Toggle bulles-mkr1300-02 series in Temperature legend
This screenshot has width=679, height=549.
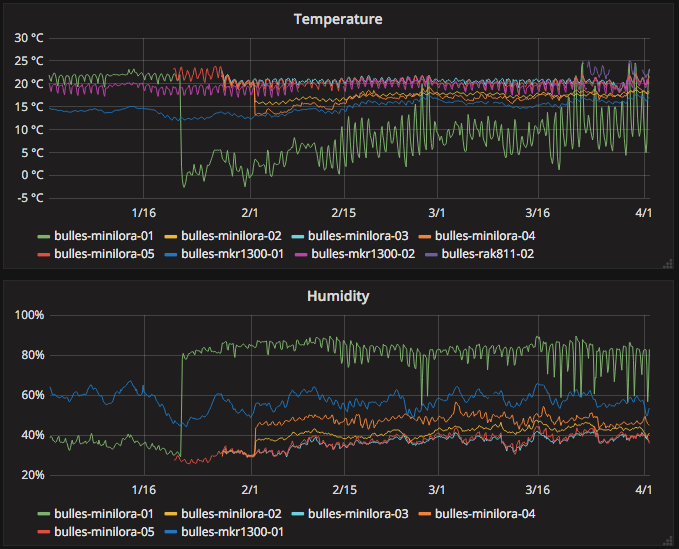pos(363,254)
